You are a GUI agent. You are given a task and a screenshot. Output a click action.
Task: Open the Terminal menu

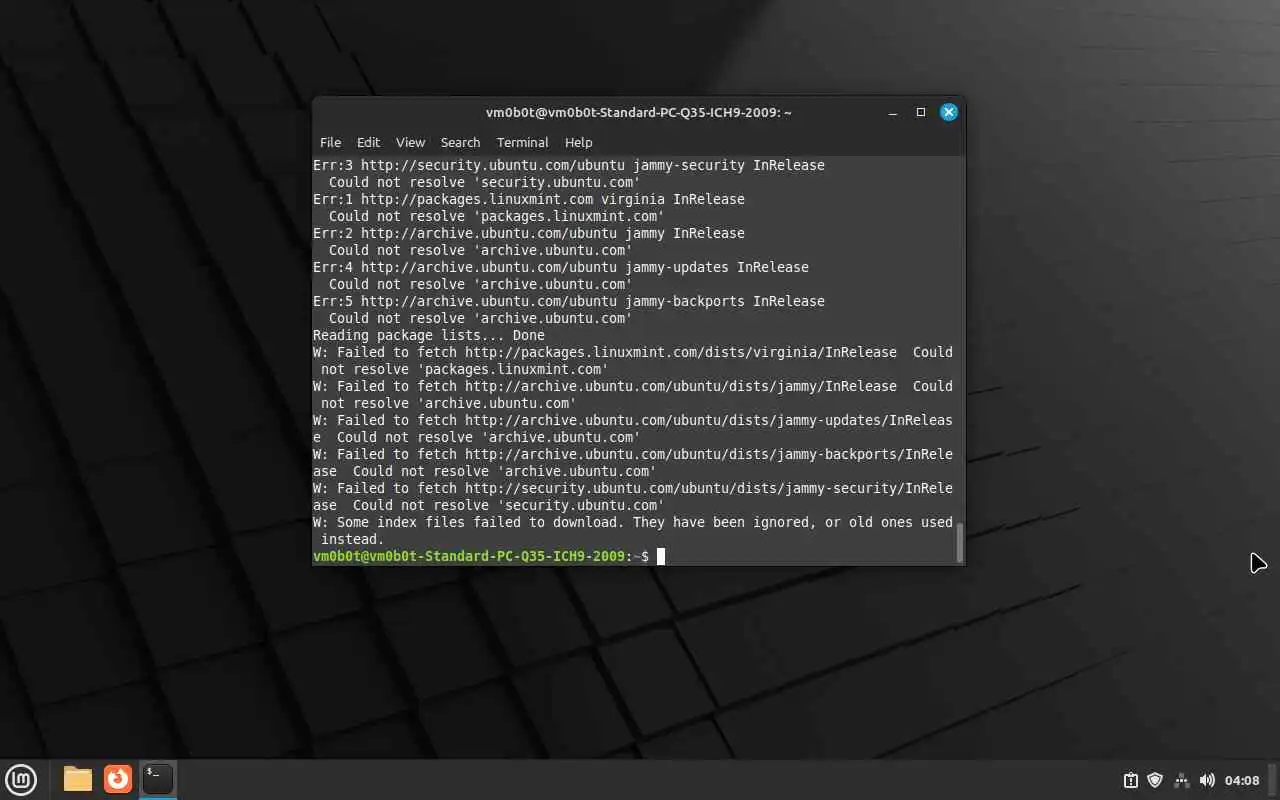point(522,142)
